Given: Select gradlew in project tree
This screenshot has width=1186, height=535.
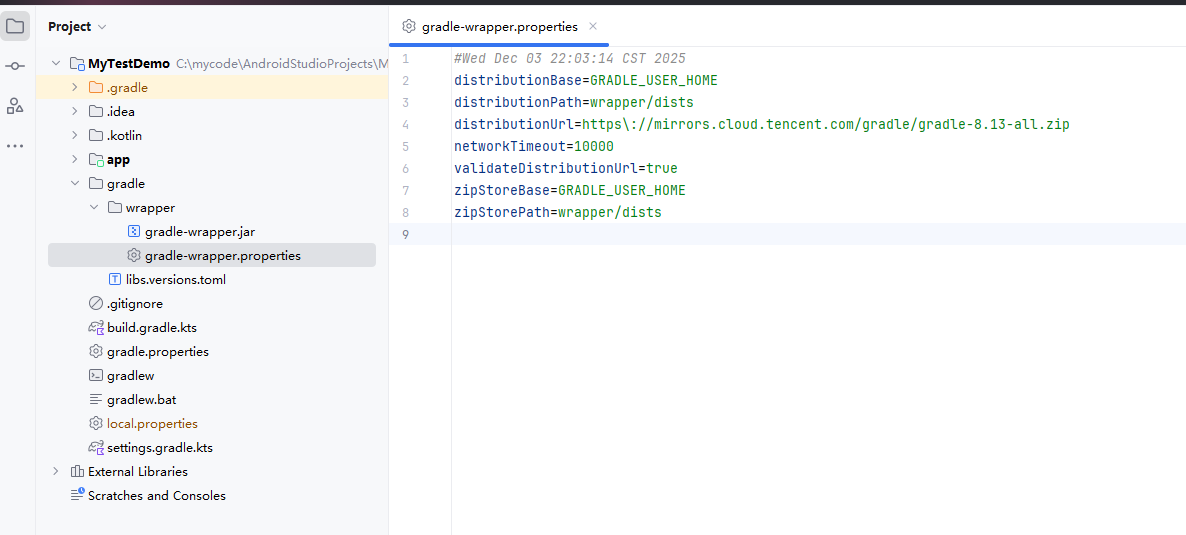Looking at the screenshot, I should [131, 375].
